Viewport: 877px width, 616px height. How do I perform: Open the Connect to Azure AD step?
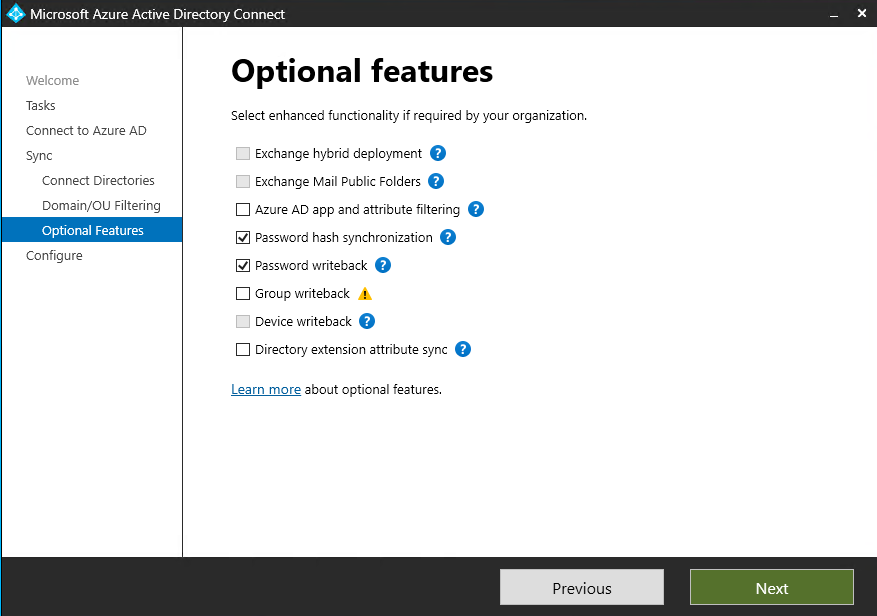click(x=86, y=131)
